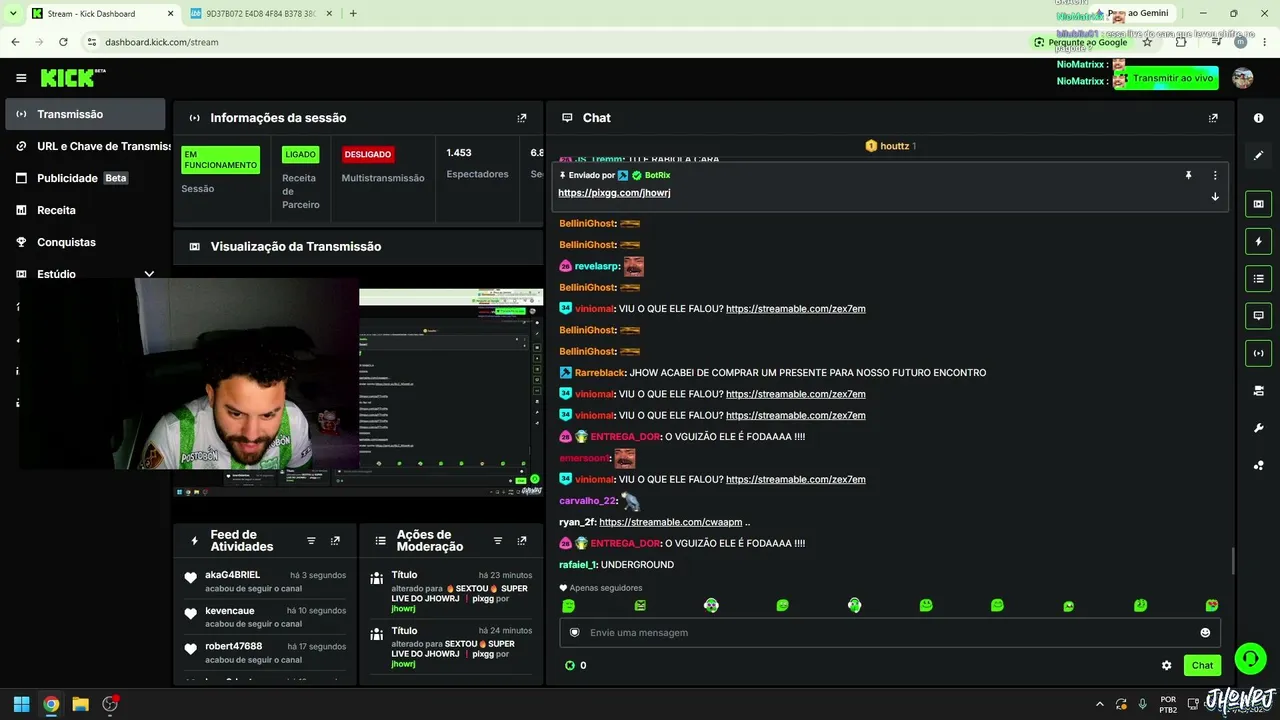
Task: Click the Transmitir ao vivo button
Action: [1166, 78]
